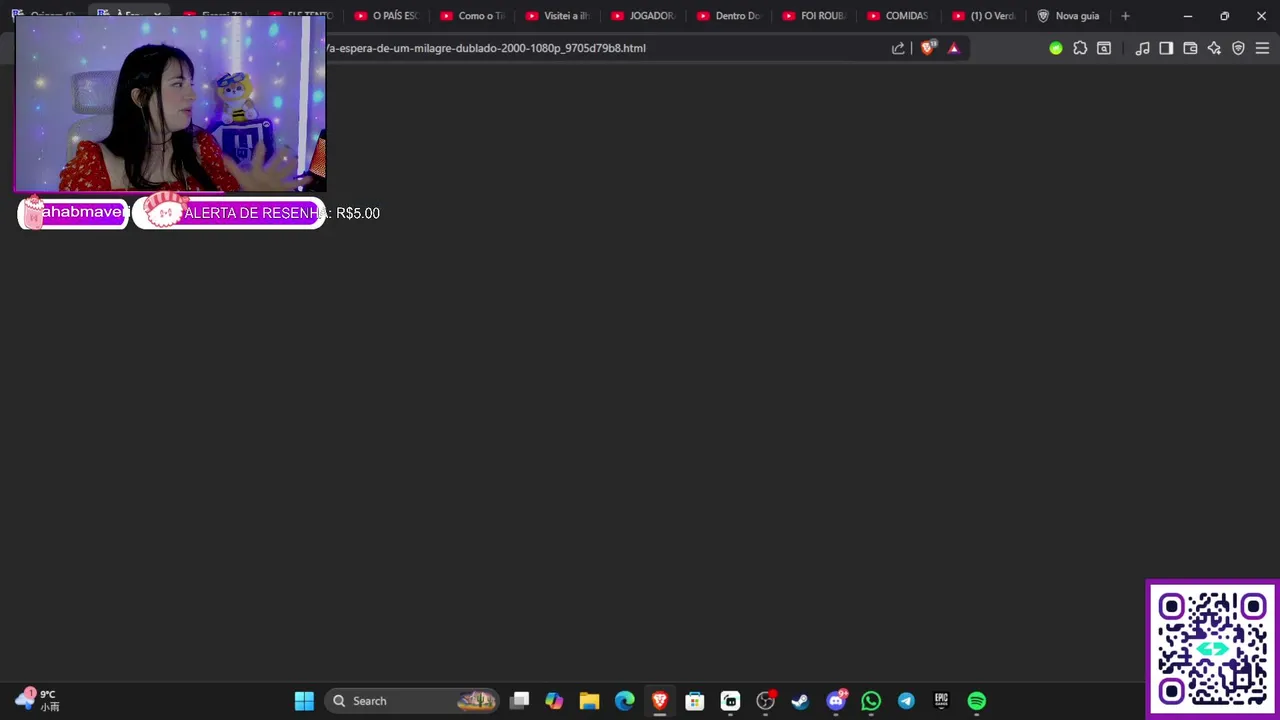The height and width of the screenshot is (720, 1280).
Task: Switch to the "Nova guia" tab
Action: (1069, 16)
